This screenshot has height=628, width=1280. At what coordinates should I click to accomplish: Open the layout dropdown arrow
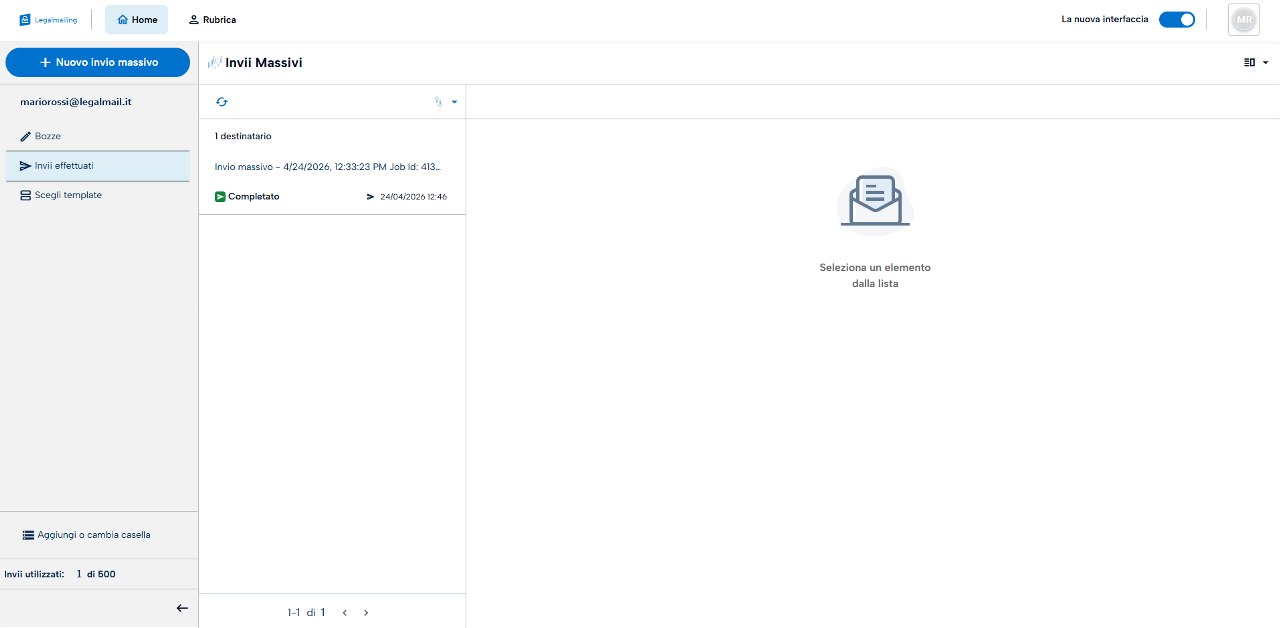point(1266,62)
